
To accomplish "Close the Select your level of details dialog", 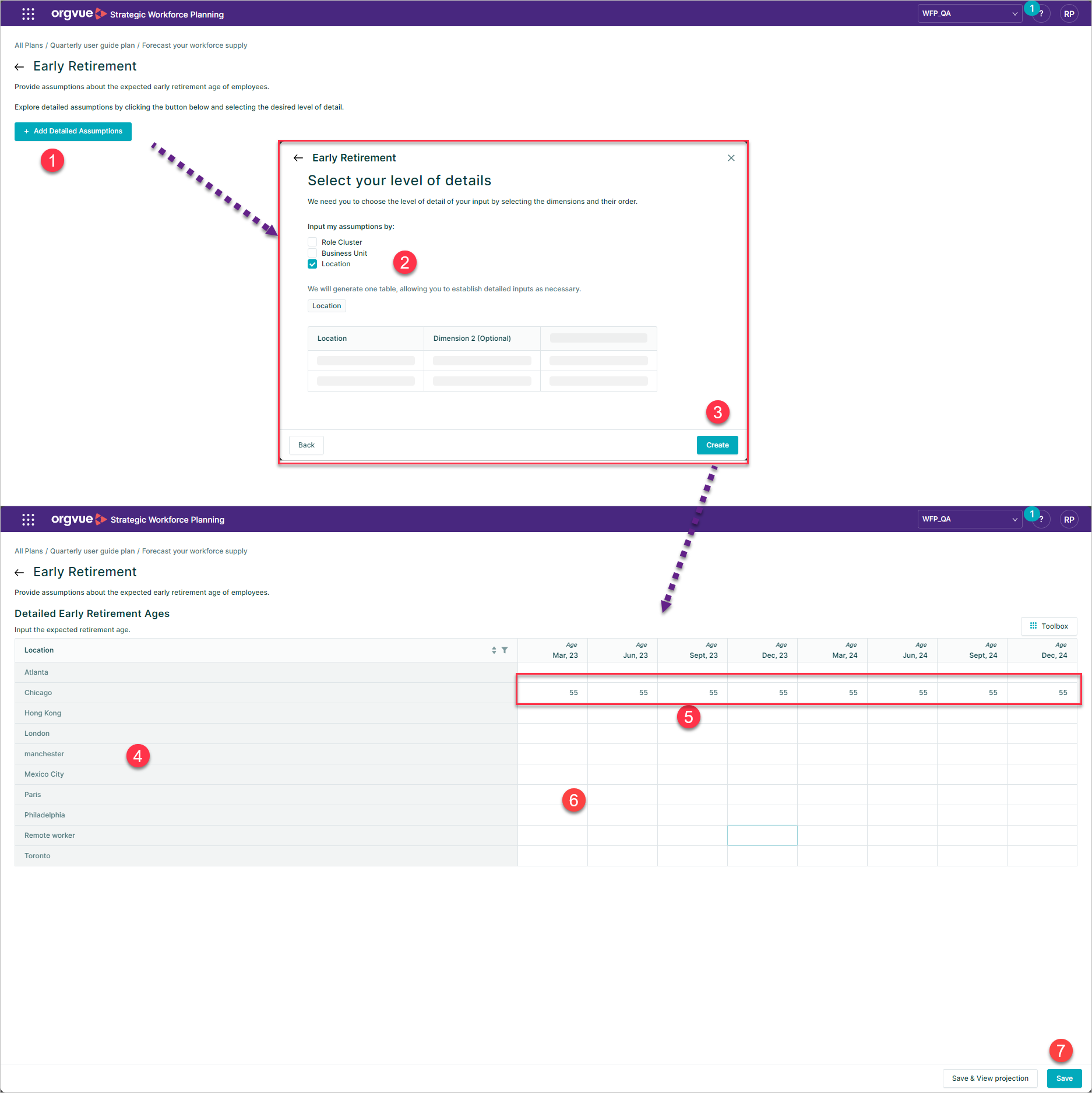I will click(731, 158).
